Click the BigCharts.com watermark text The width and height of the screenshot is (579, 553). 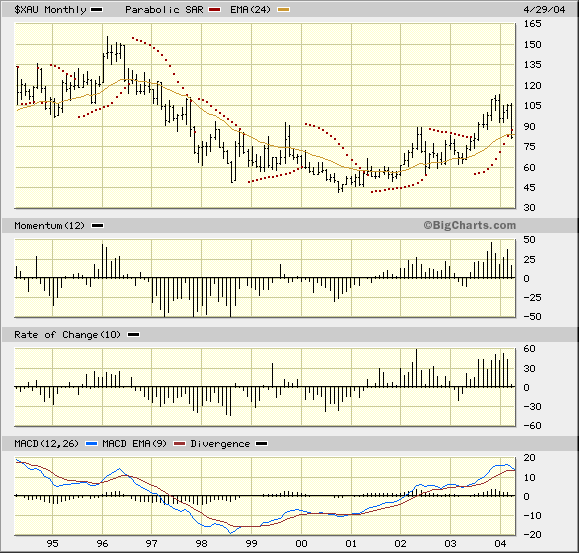pyautogui.click(x=469, y=225)
